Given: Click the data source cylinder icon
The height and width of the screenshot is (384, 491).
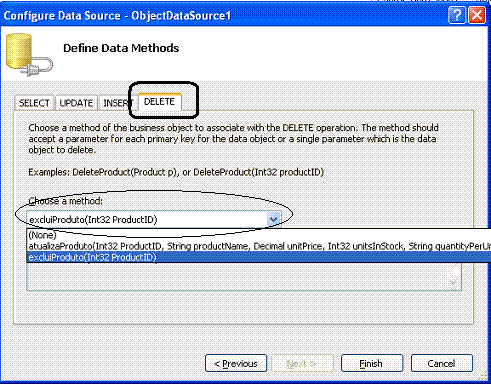Looking at the screenshot, I should pyautogui.click(x=29, y=55).
